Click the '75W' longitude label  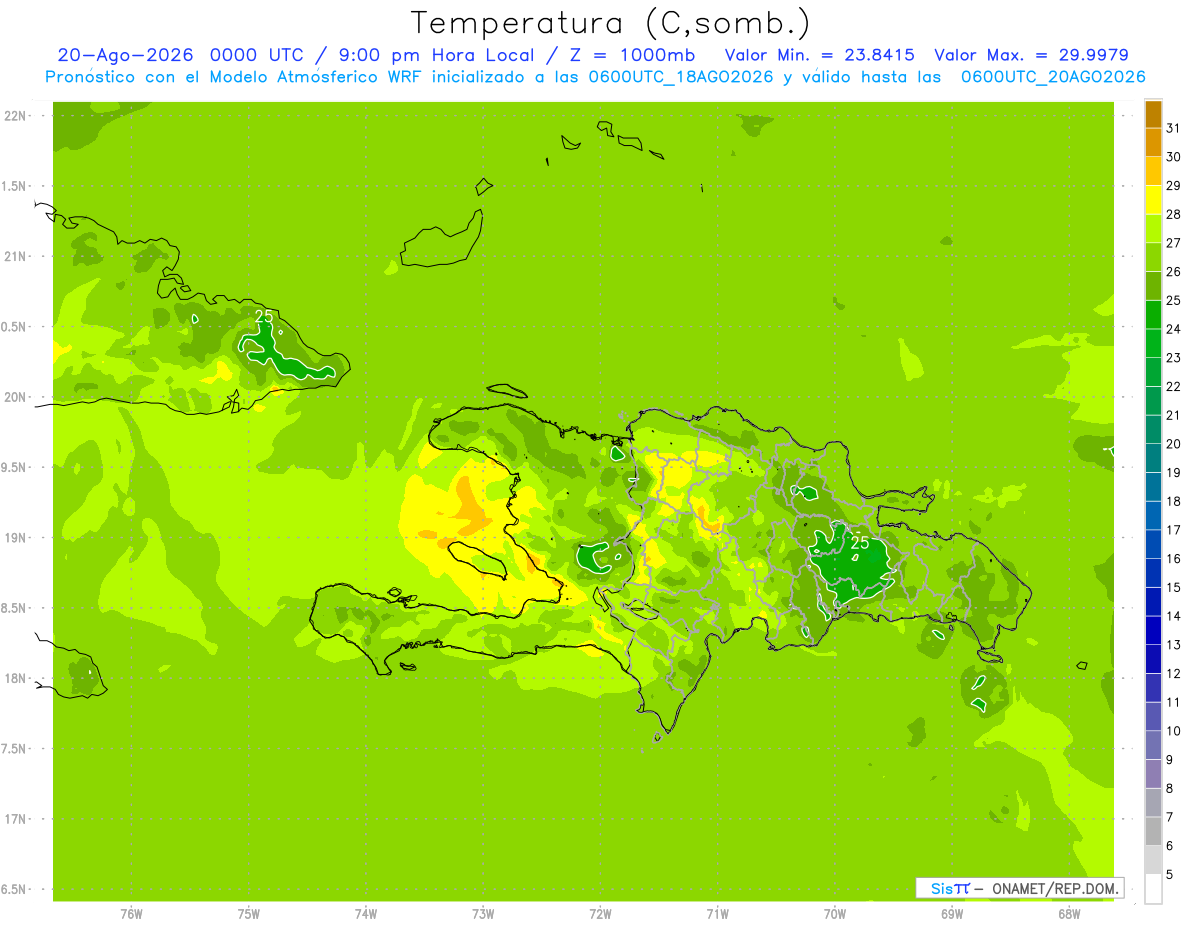249,914
